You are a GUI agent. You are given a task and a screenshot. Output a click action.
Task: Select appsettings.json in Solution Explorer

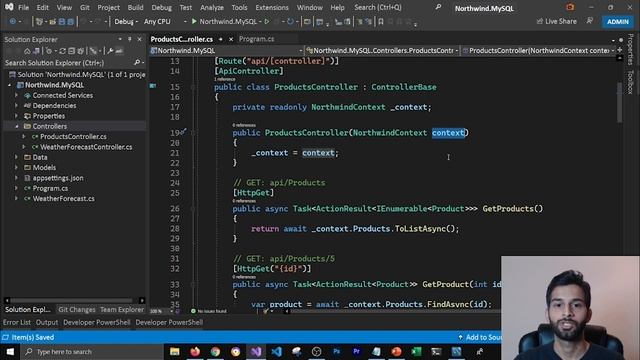click(58, 178)
